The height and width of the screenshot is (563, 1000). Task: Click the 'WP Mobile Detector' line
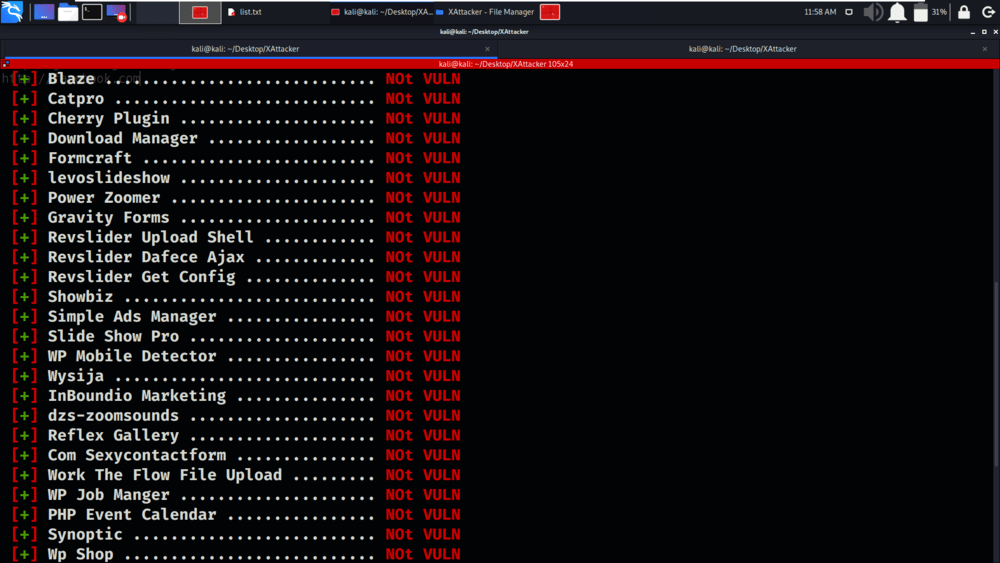(236, 356)
